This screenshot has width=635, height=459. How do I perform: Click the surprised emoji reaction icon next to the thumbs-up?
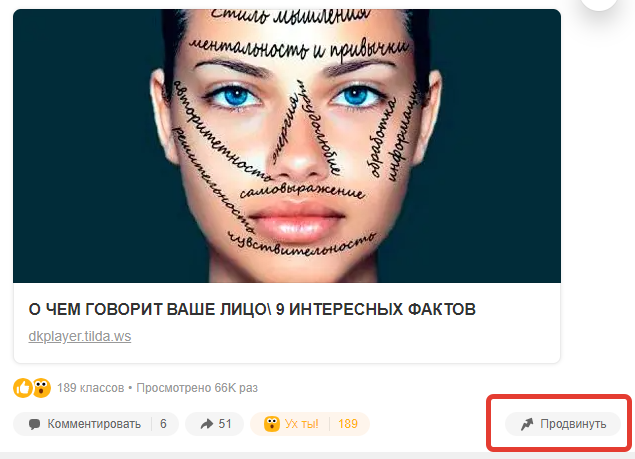pyautogui.click(x=42, y=388)
